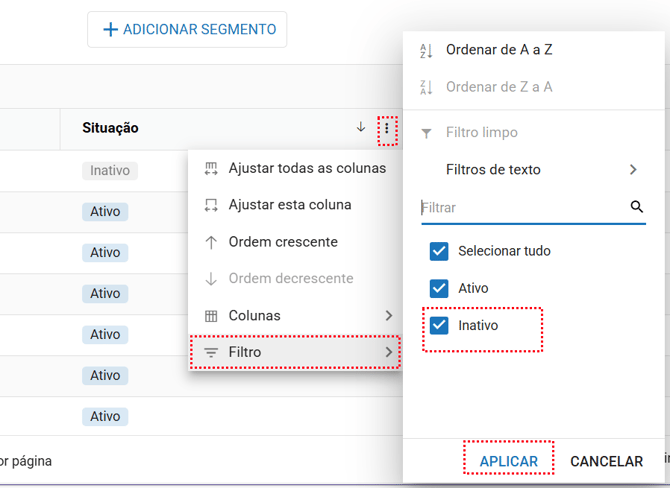Viewport: 670px width, 488px height.
Task: Select Ordem decrescente menu option
Action: click(x=290, y=279)
